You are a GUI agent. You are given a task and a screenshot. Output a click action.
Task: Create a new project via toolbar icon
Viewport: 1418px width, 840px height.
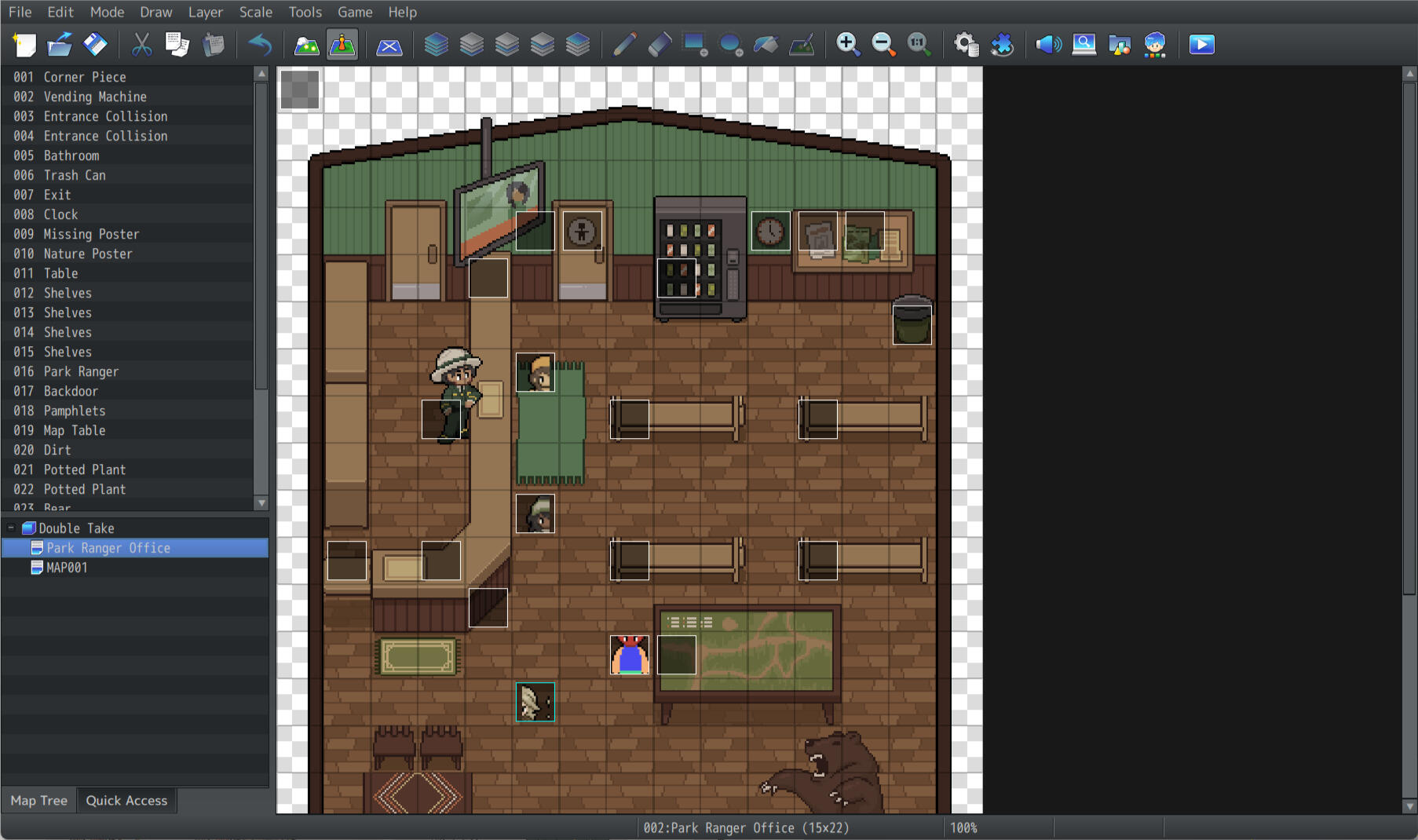coord(24,45)
